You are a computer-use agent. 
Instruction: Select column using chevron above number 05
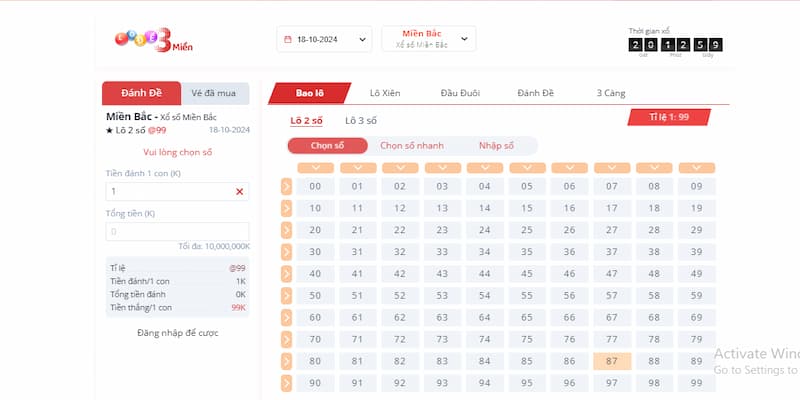[527, 167]
